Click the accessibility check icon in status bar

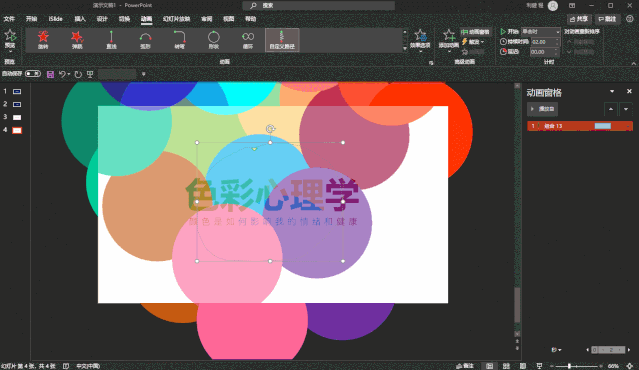tap(66, 366)
